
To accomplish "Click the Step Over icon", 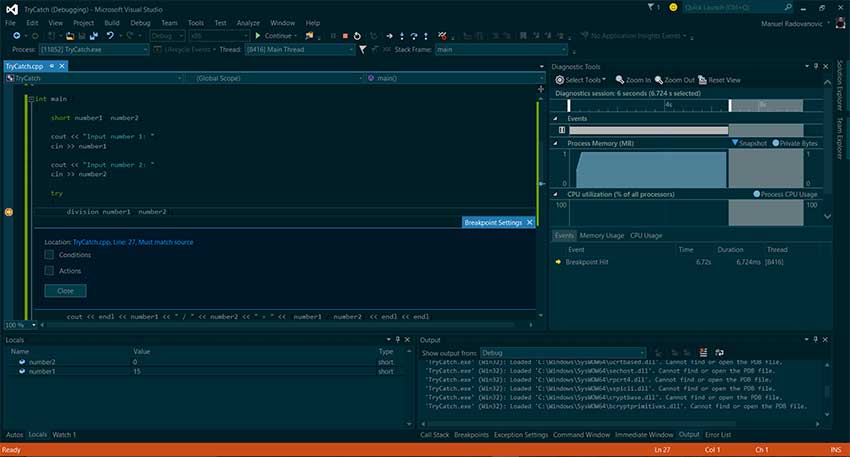I will 414,36.
